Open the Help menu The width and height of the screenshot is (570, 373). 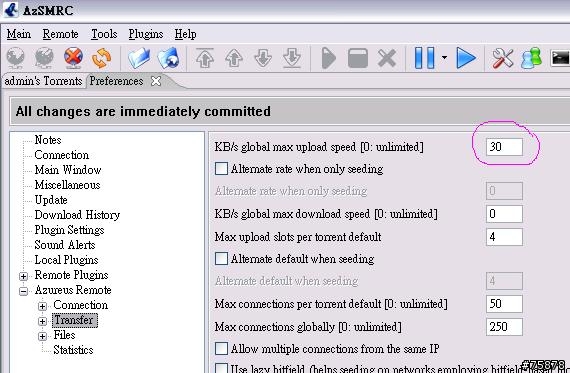[185, 35]
